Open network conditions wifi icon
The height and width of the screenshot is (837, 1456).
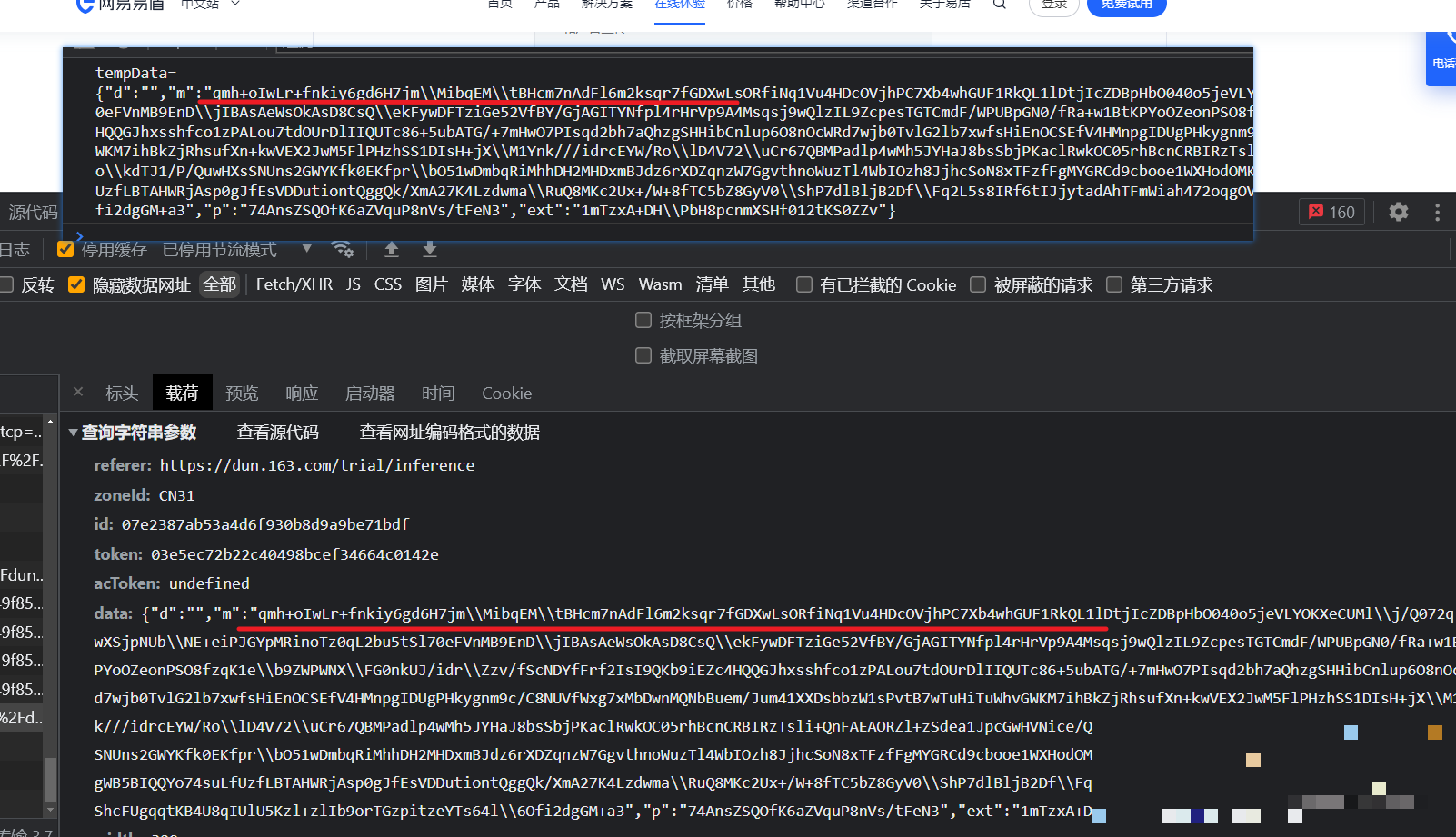(x=342, y=249)
